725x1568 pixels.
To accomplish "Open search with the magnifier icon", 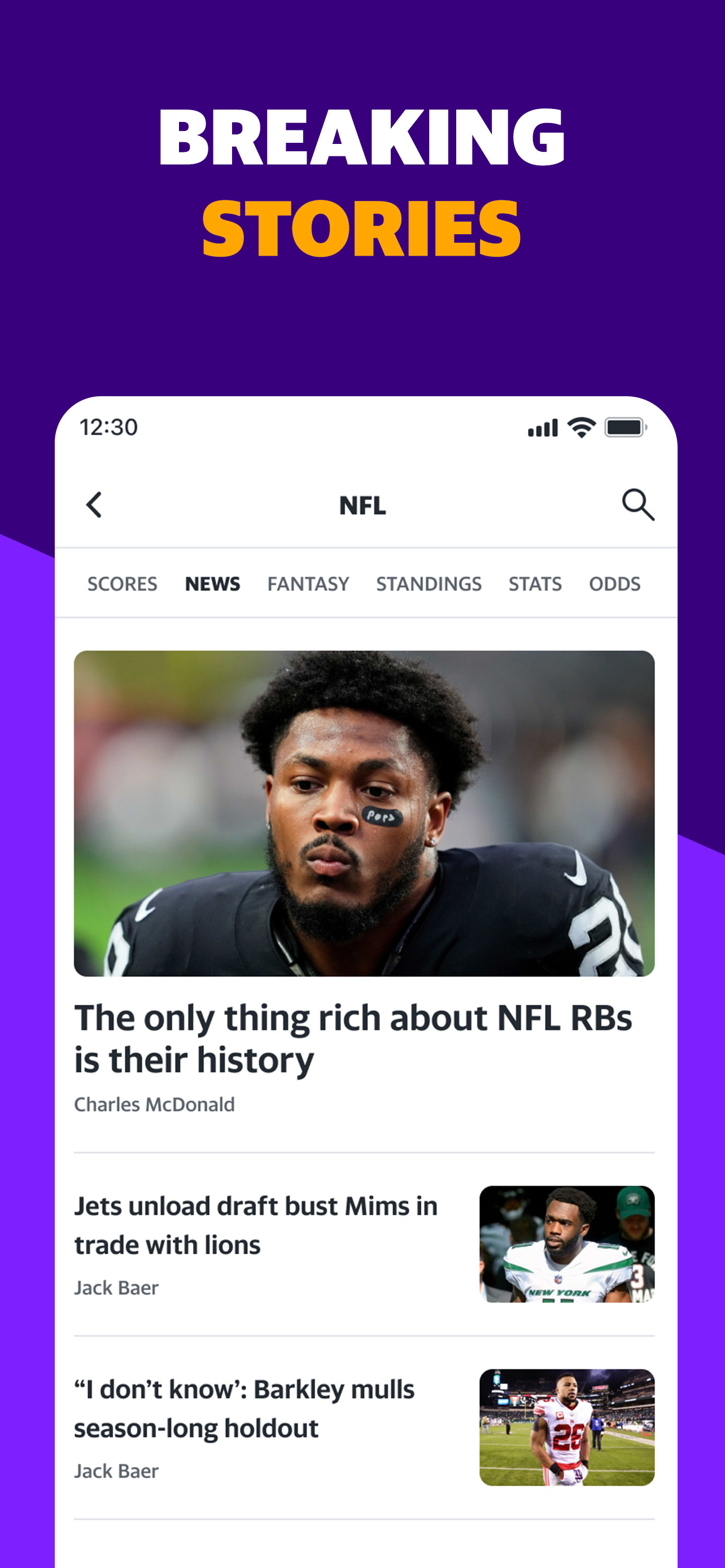I will click(637, 505).
